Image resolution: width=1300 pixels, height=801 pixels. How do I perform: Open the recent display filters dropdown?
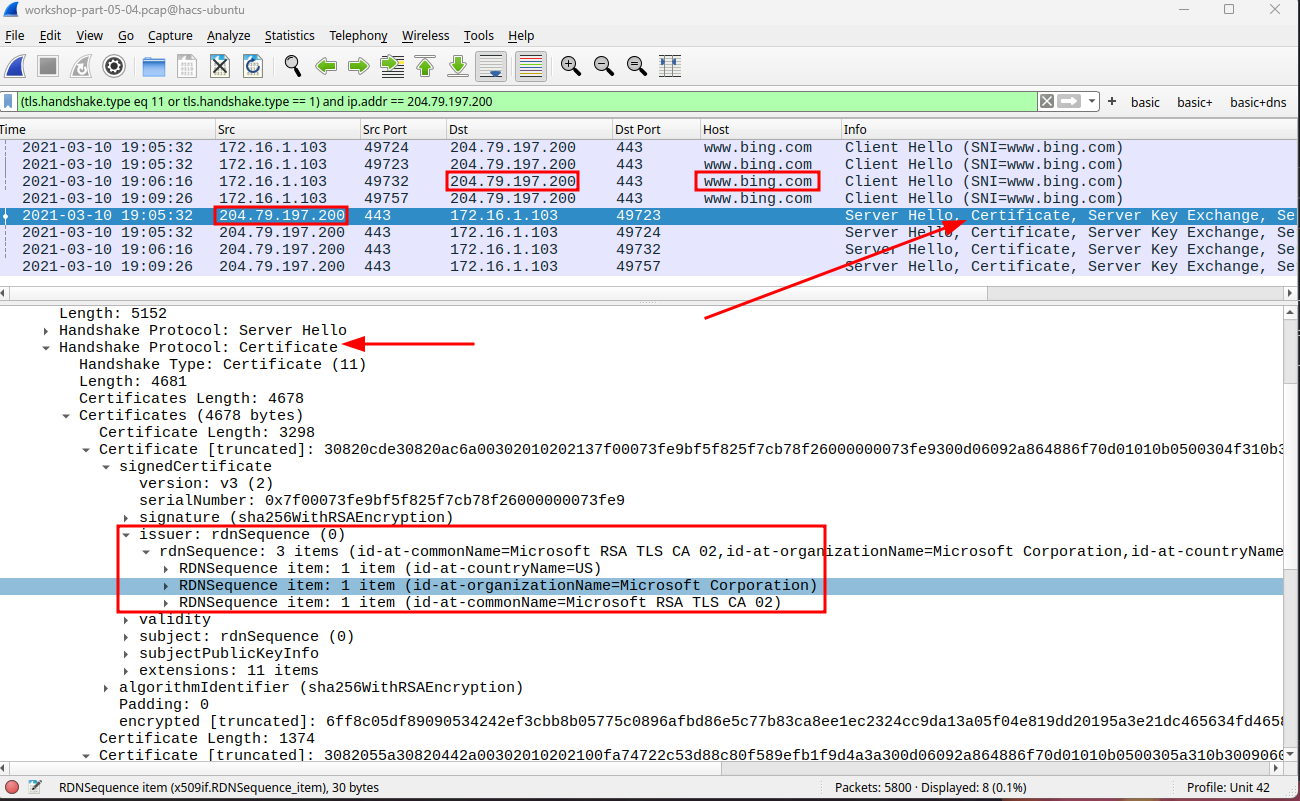1092,102
